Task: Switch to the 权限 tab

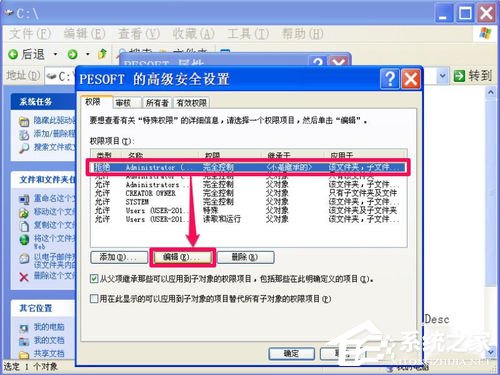Action: 96,102
